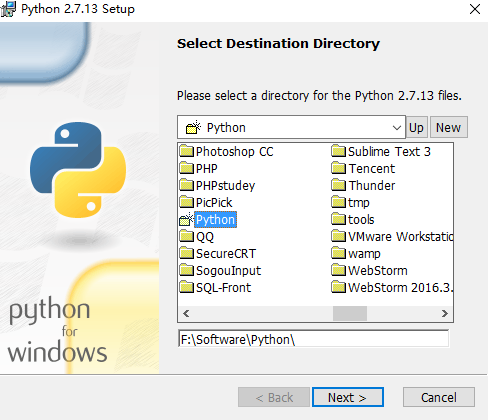
Task: Click the tools folder icon
Action: (x=339, y=219)
